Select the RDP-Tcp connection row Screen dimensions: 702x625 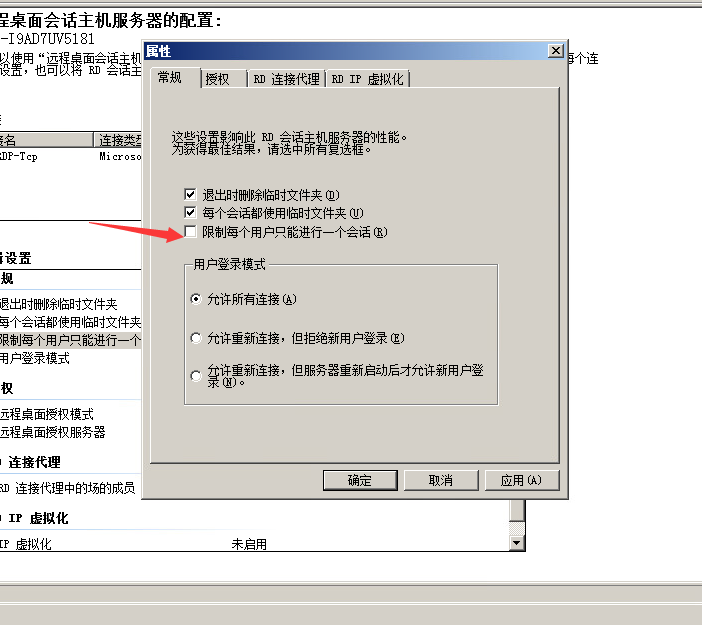pyautogui.click(x=70, y=157)
